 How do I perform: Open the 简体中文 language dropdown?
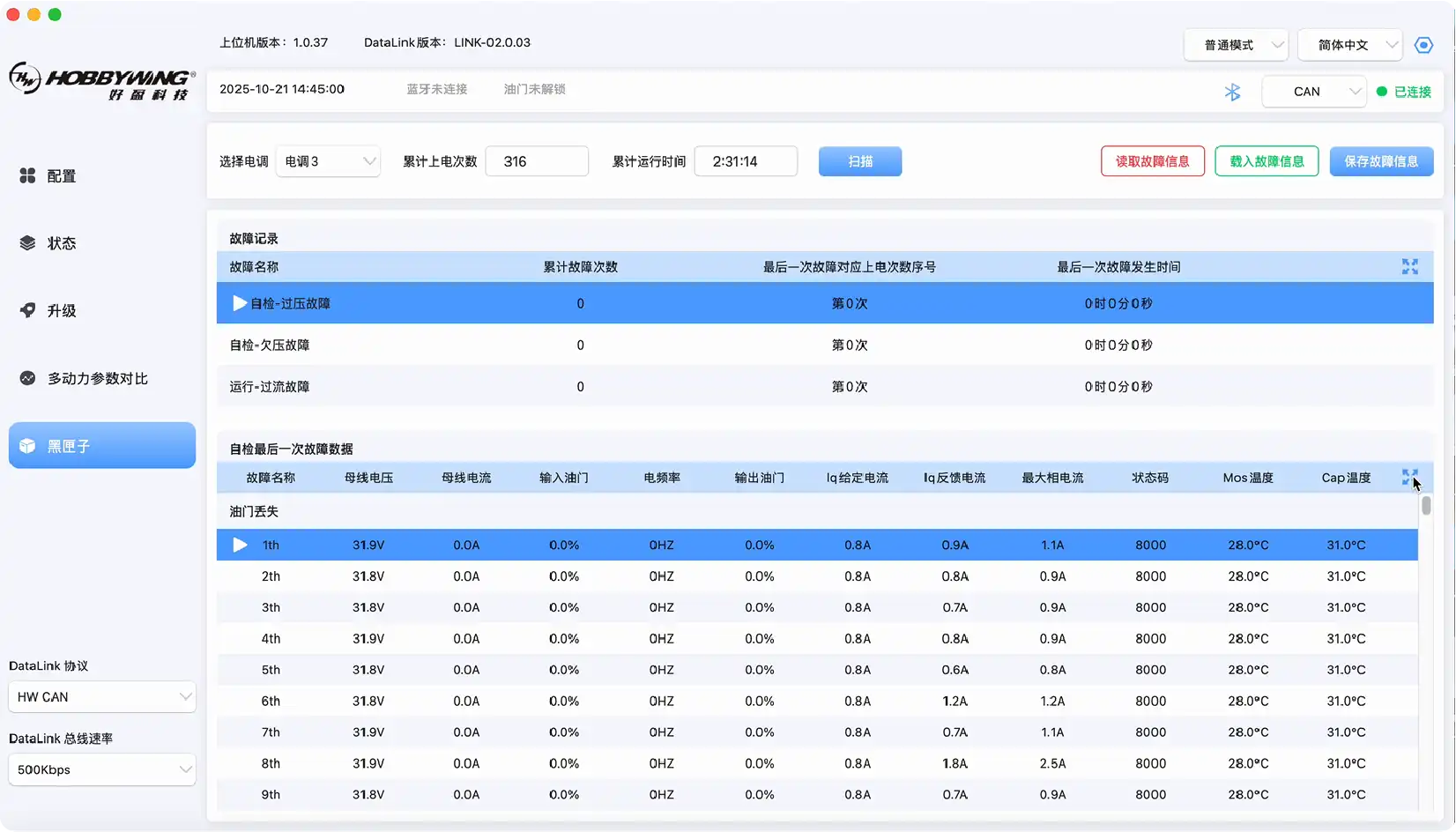point(1349,45)
